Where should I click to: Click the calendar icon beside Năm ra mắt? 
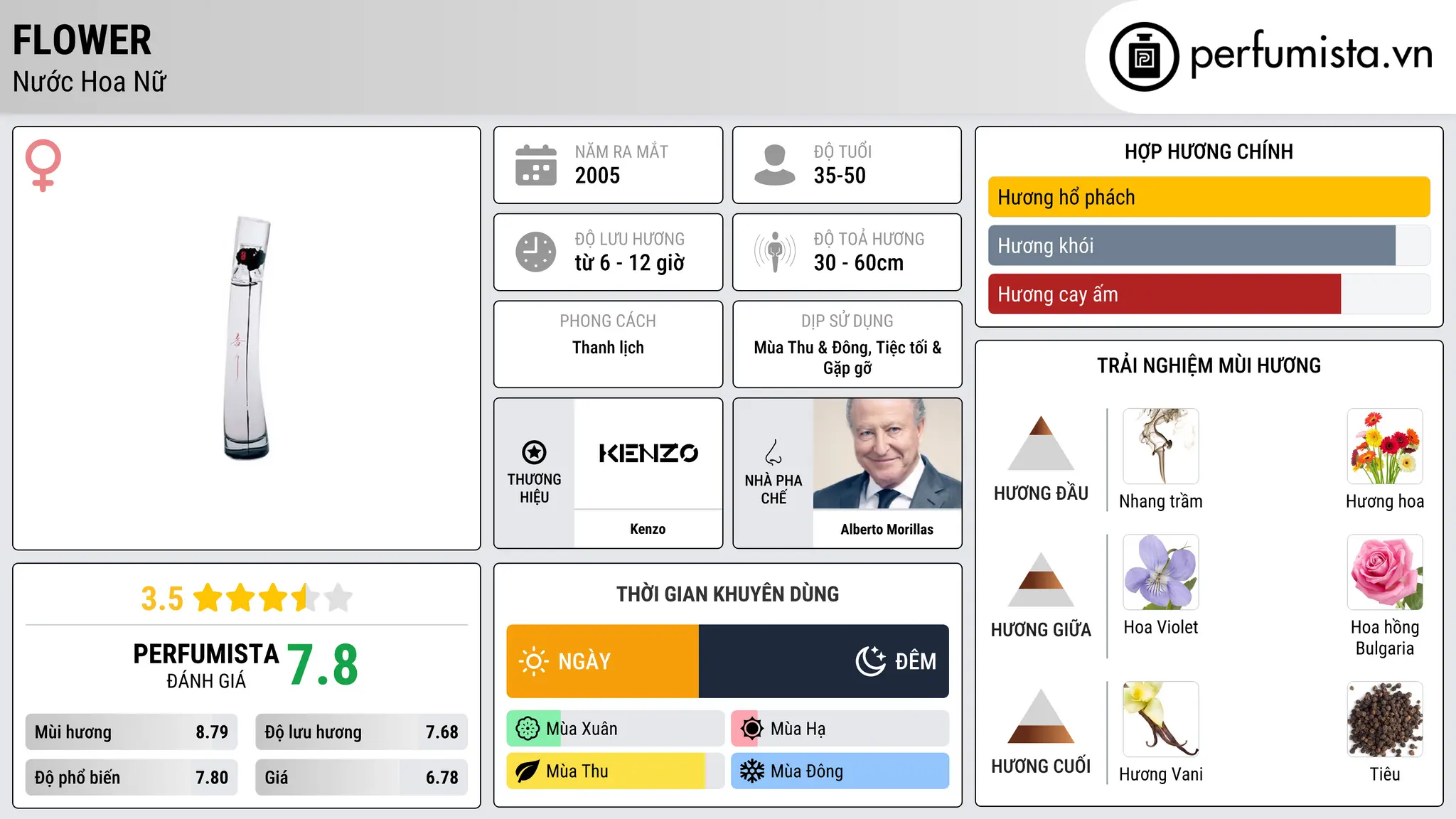click(x=536, y=165)
